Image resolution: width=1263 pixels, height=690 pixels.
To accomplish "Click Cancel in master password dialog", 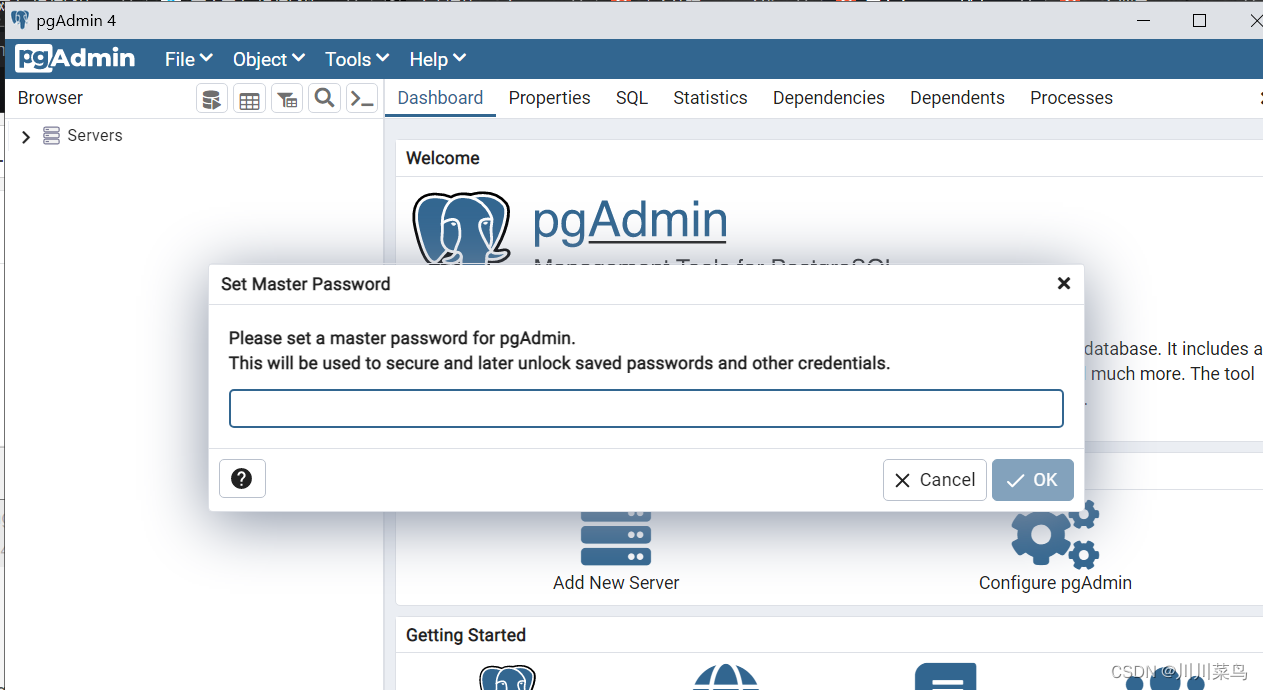I will [935, 480].
